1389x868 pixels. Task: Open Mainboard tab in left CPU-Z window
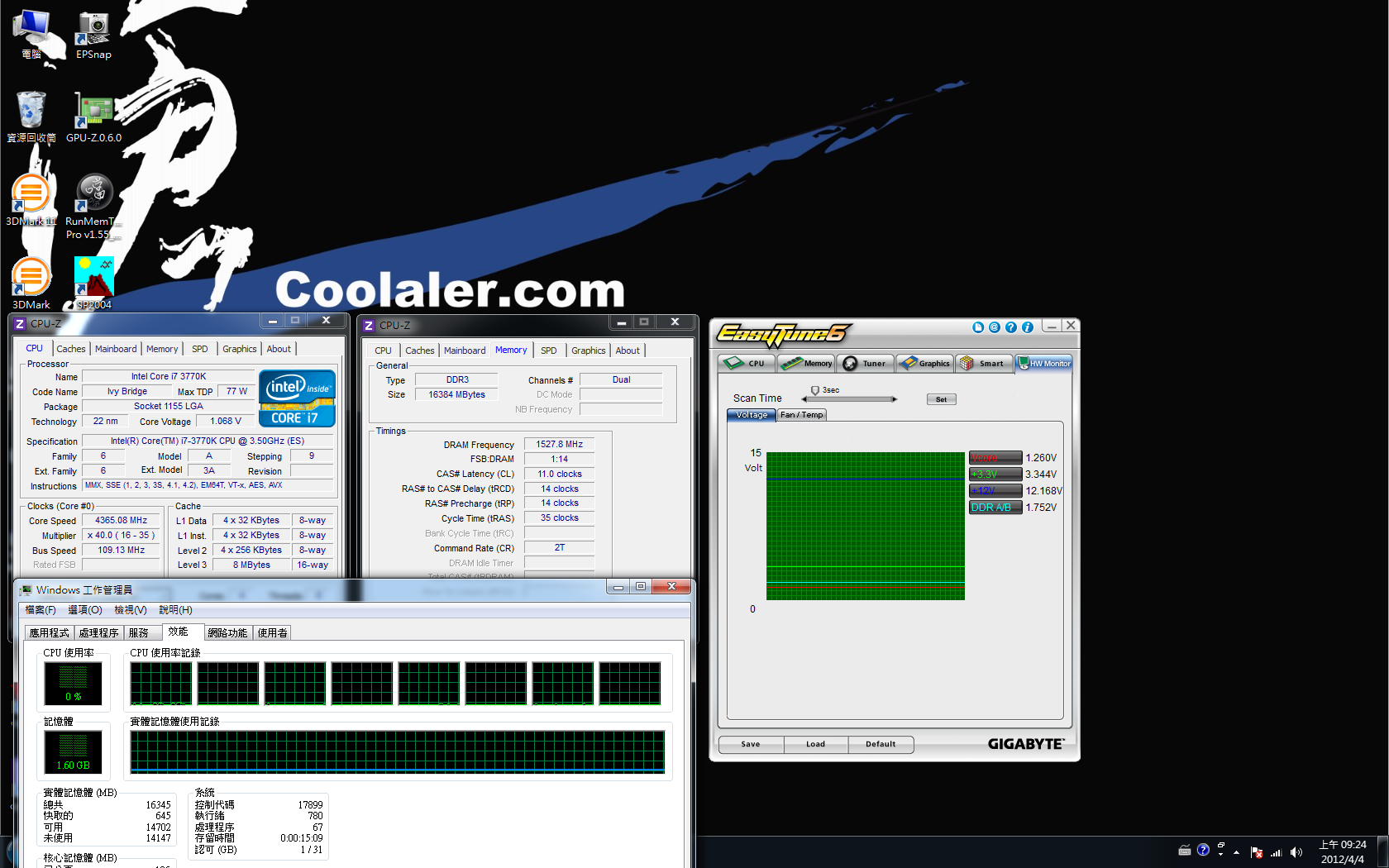click(116, 349)
